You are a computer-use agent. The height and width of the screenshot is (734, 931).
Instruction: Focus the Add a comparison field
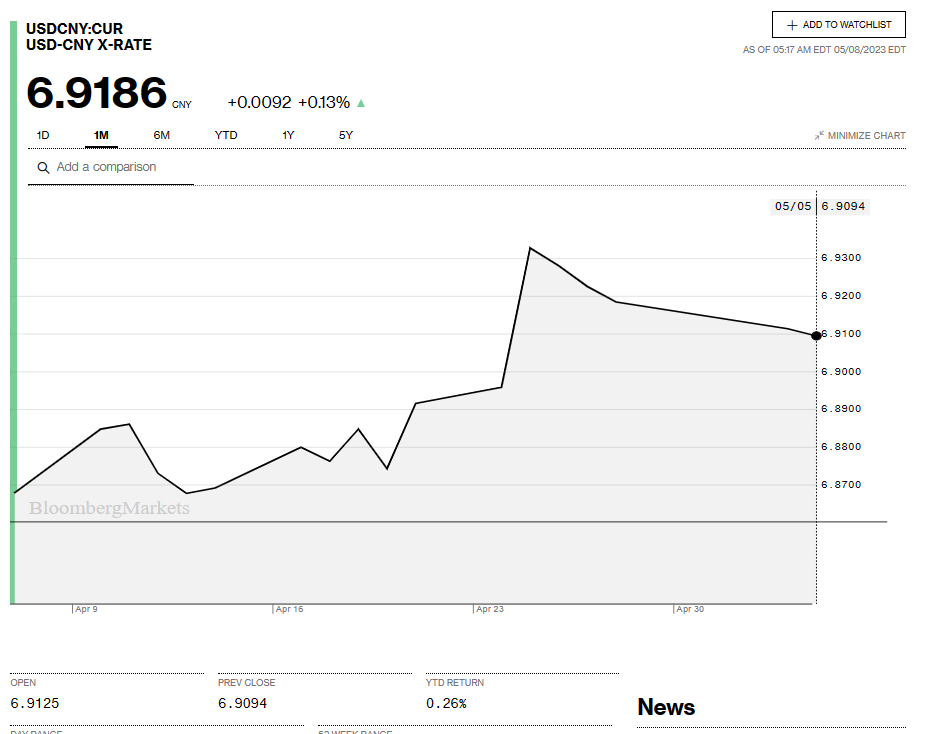(x=120, y=167)
